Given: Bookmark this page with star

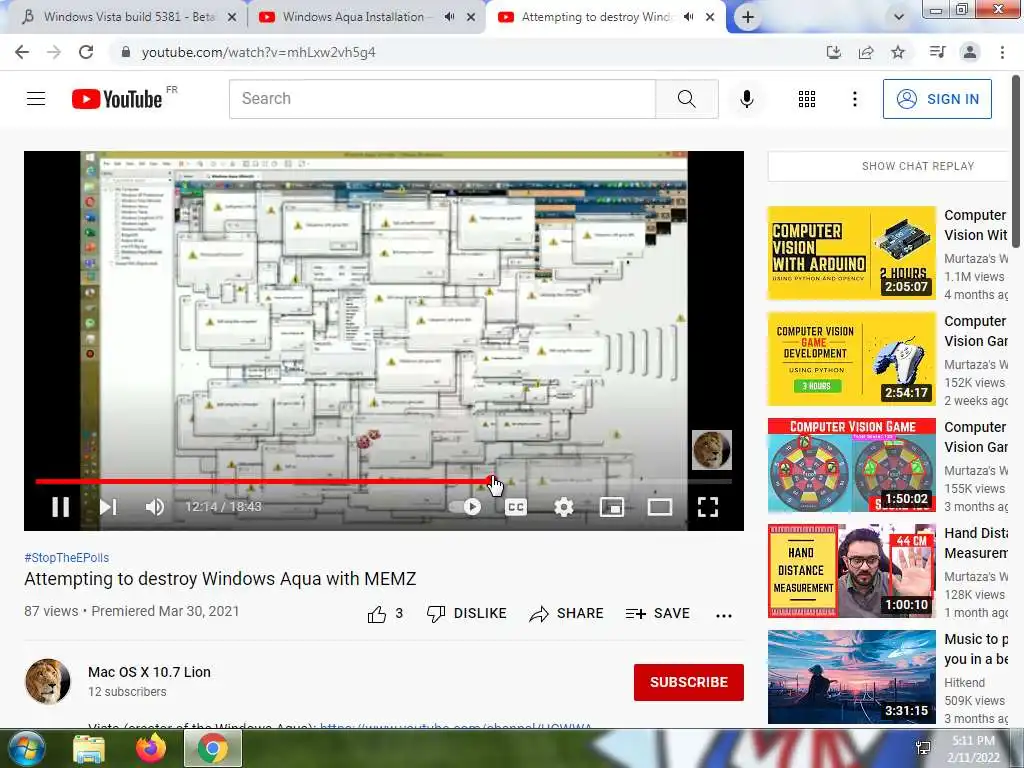Looking at the screenshot, I should click(x=898, y=52).
